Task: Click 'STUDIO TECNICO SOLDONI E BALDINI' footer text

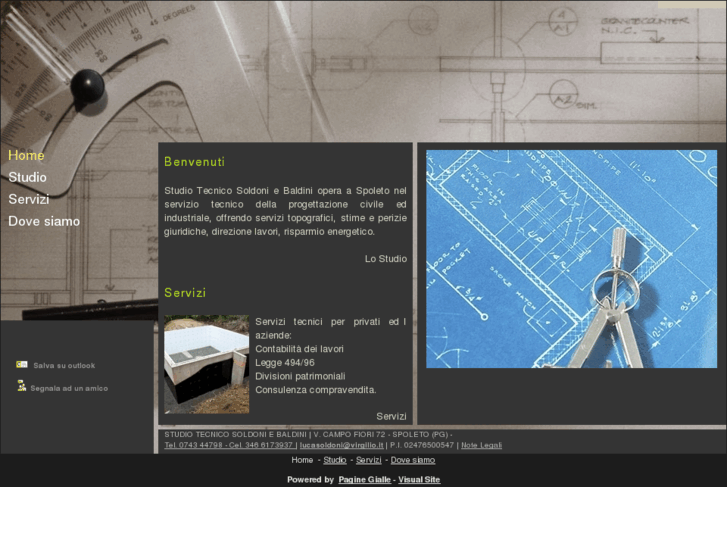Action: tap(236, 435)
